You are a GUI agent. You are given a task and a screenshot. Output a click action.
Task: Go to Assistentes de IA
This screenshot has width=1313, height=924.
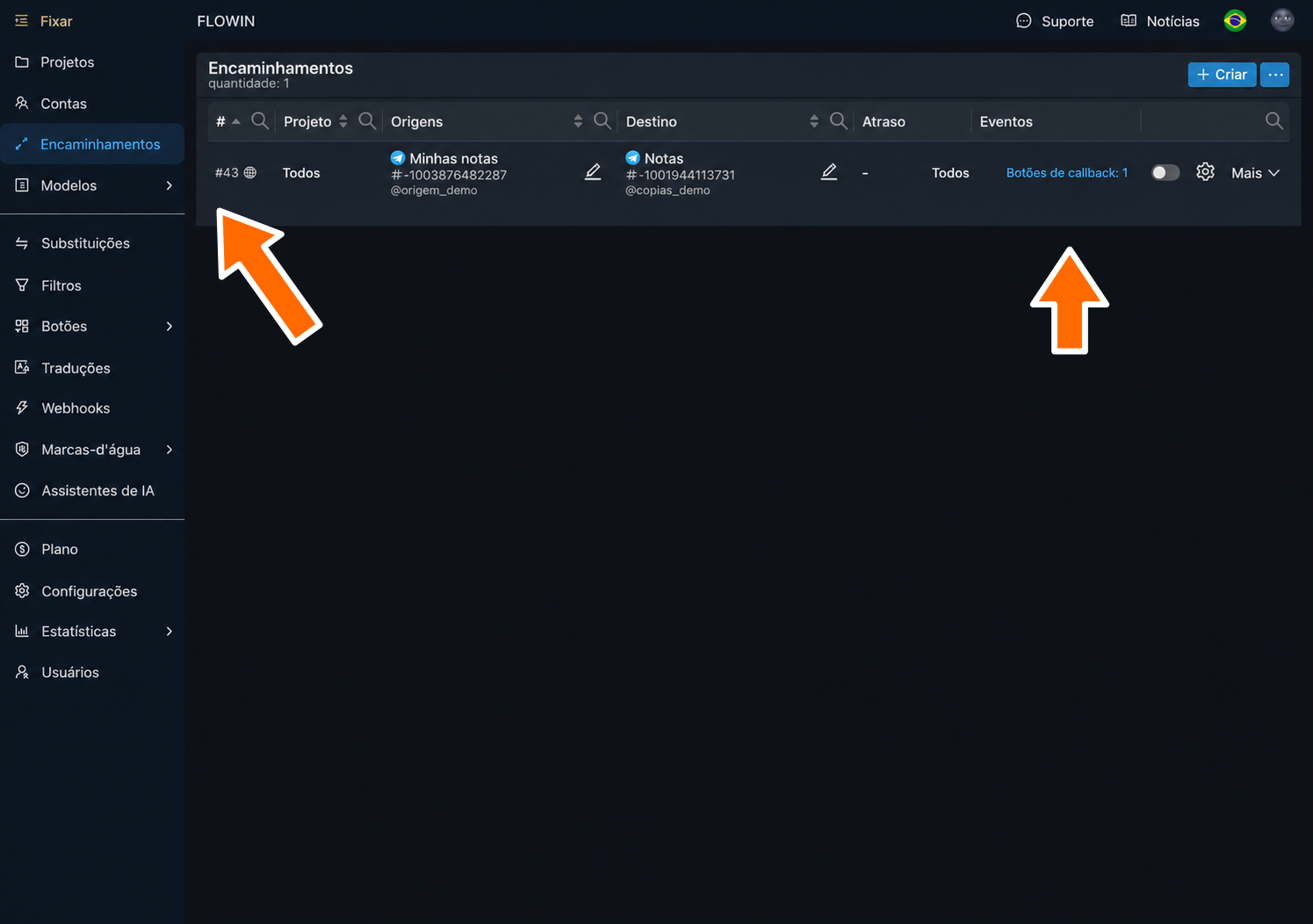pyautogui.click(x=92, y=491)
